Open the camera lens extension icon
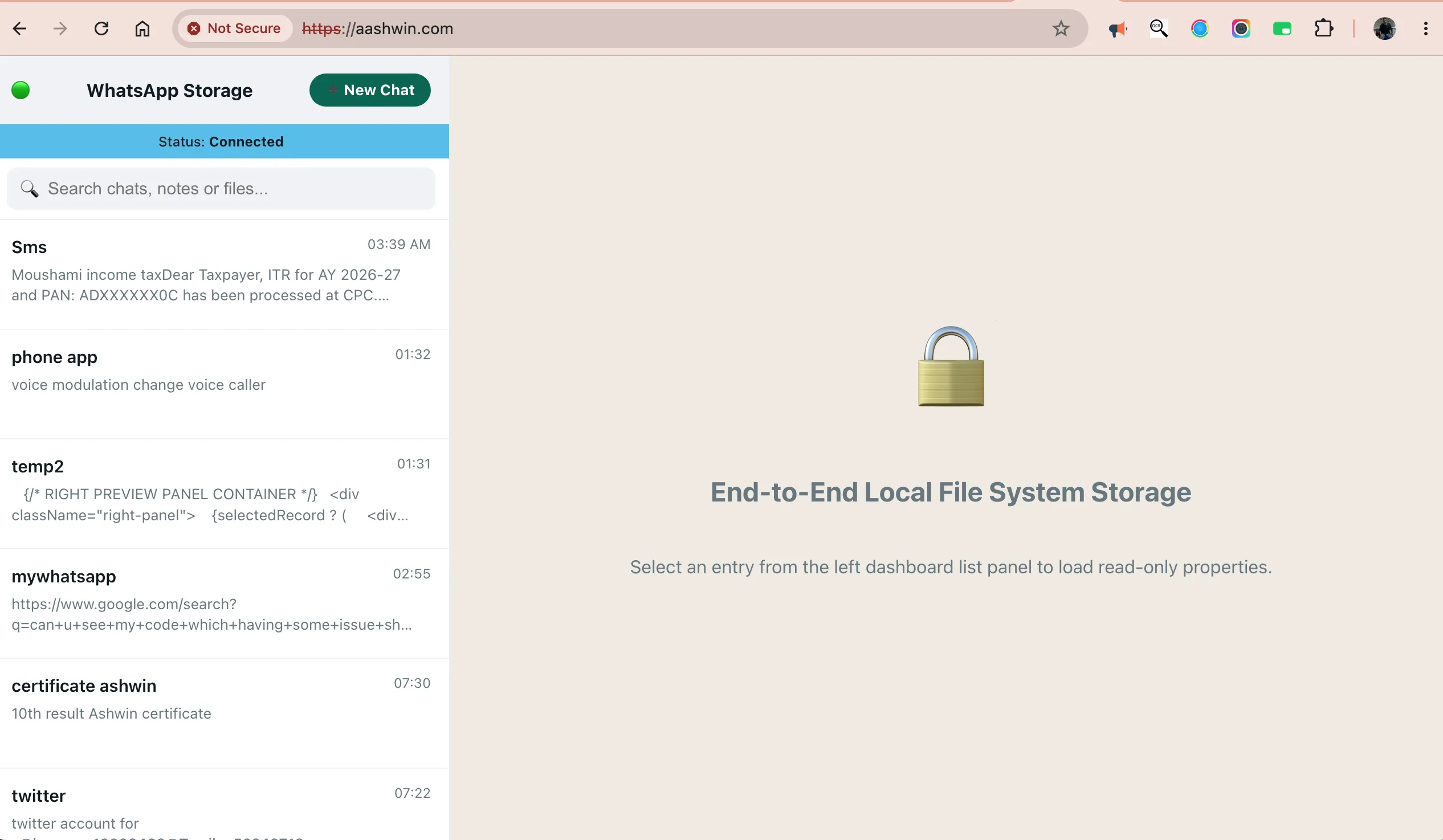The height and width of the screenshot is (840, 1443). click(1241, 28)
